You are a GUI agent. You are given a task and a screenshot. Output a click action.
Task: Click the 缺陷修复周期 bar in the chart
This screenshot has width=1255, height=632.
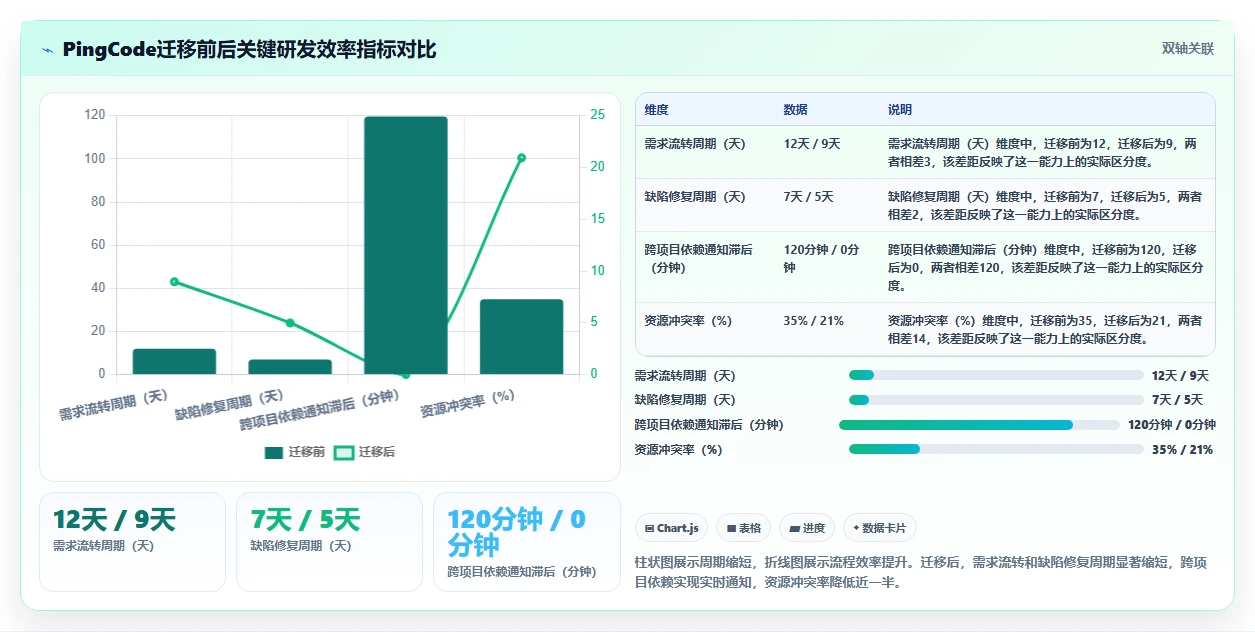pos(290,367)
